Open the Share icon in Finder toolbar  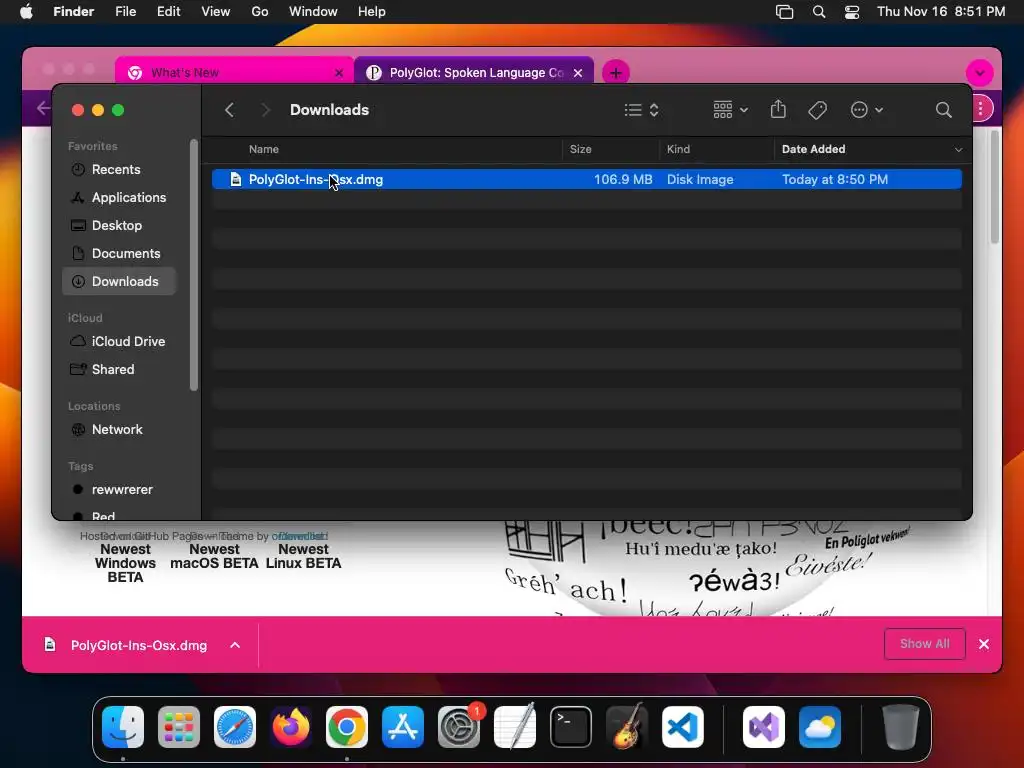click(x=778, y=109)
